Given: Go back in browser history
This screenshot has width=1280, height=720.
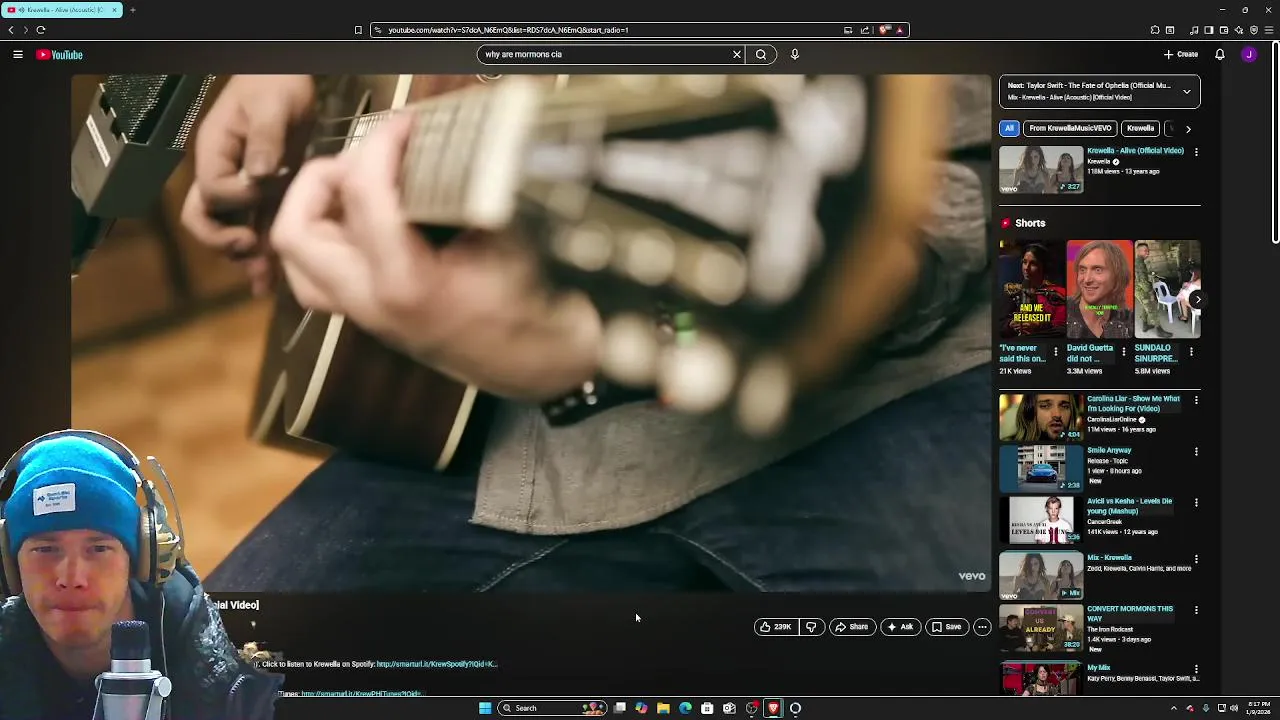Looking at the screenshot, I should point(11,30).
